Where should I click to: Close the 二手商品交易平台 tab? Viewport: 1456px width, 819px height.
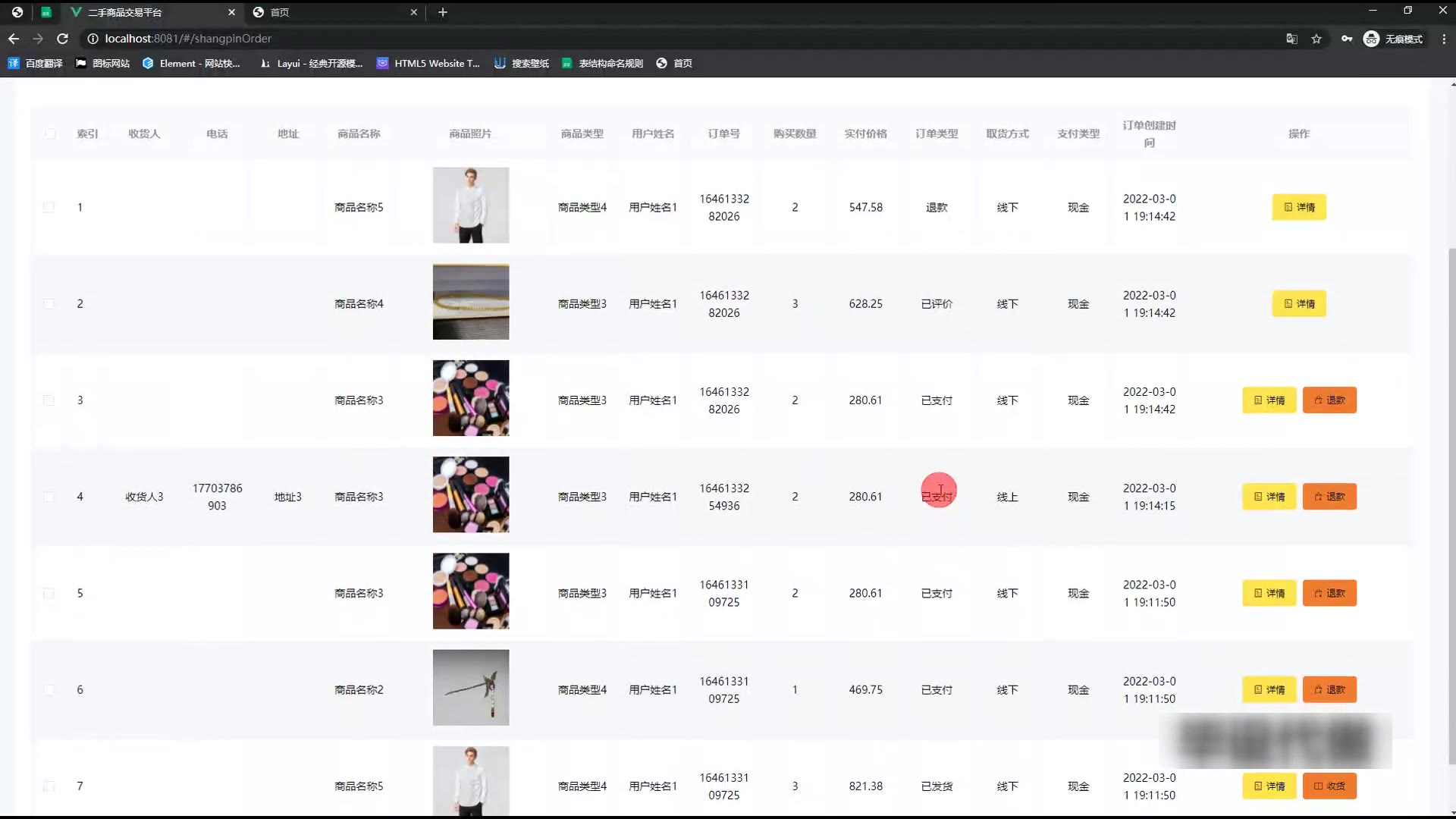(x=231, y=12)
